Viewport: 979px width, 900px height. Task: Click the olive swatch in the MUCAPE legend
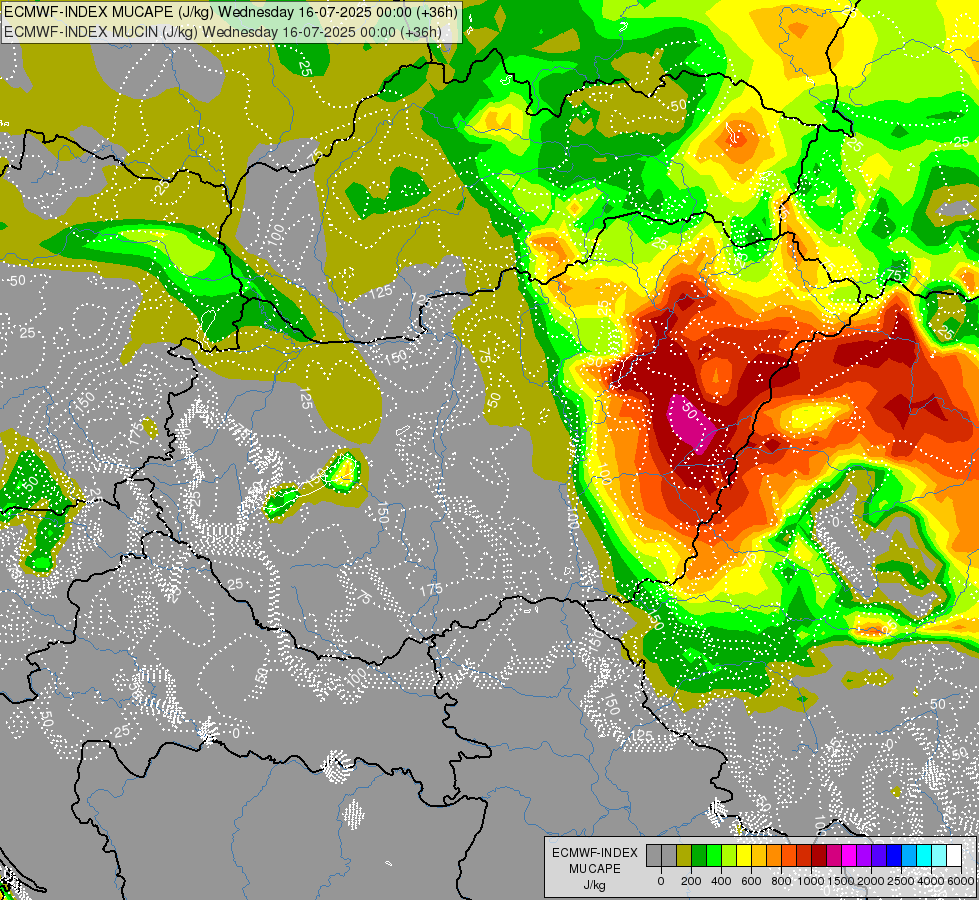click(684, 856)
